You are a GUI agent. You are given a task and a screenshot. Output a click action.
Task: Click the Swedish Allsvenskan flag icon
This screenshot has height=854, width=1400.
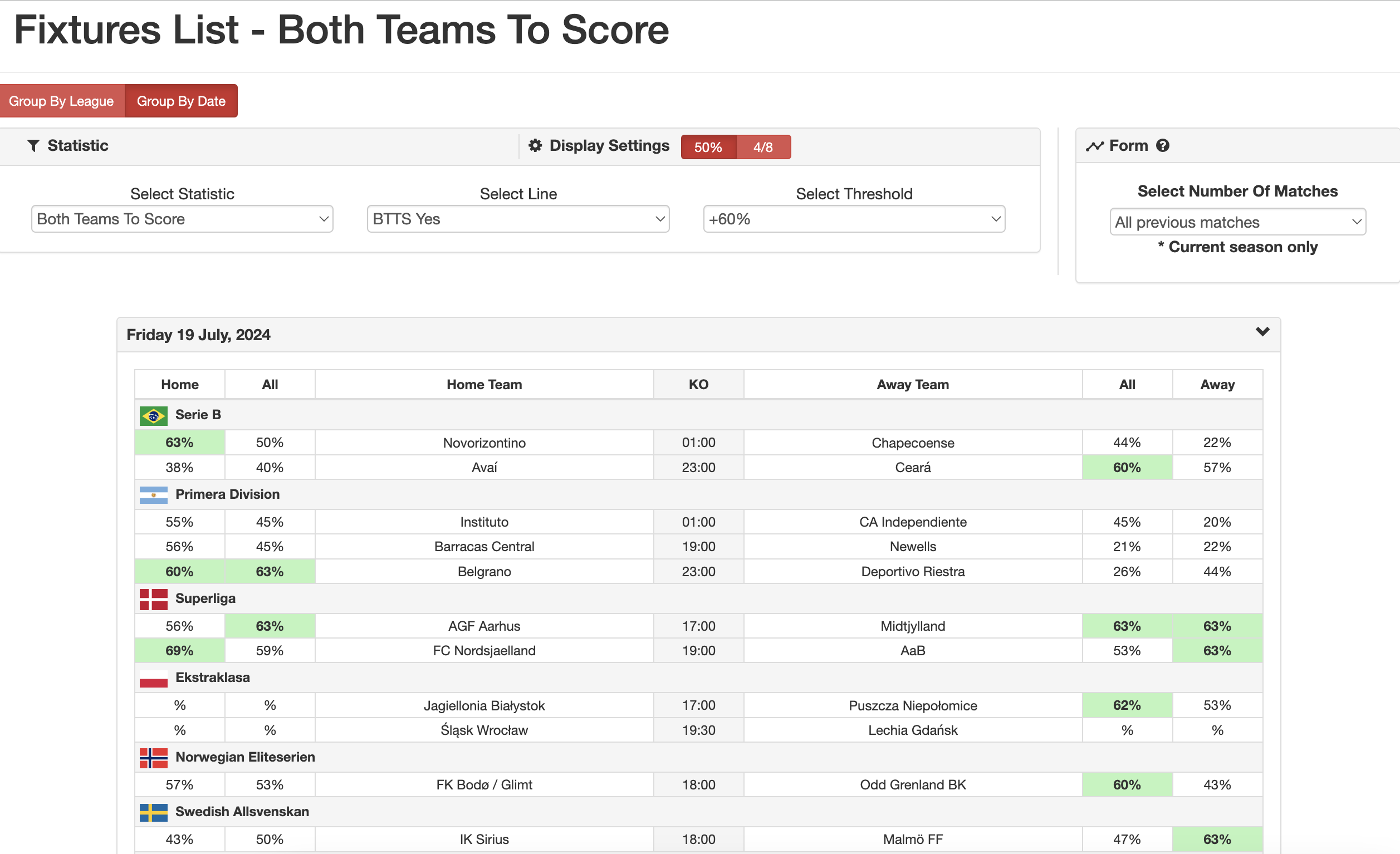pyautogui.click(x=153, y=812)
